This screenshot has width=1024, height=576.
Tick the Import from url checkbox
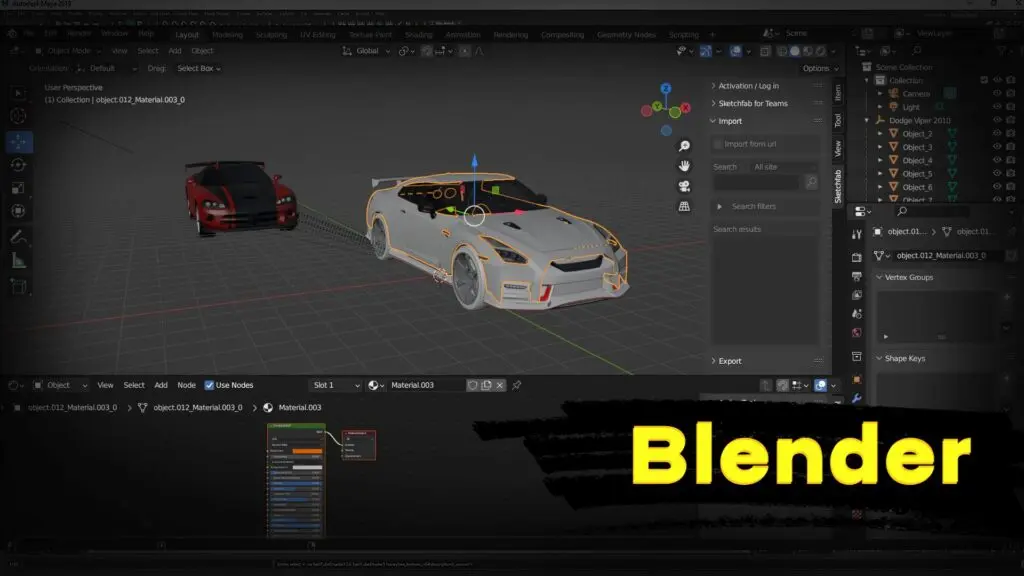[x=718, y=144]
